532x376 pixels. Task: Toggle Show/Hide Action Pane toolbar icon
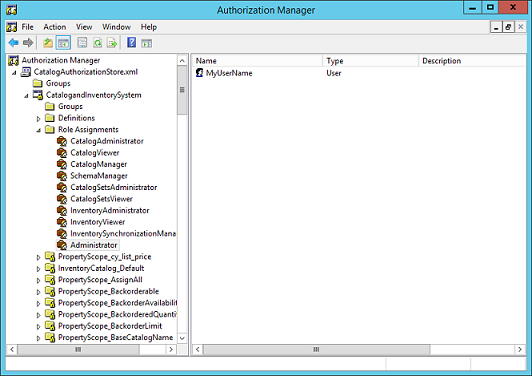point(147,43)
